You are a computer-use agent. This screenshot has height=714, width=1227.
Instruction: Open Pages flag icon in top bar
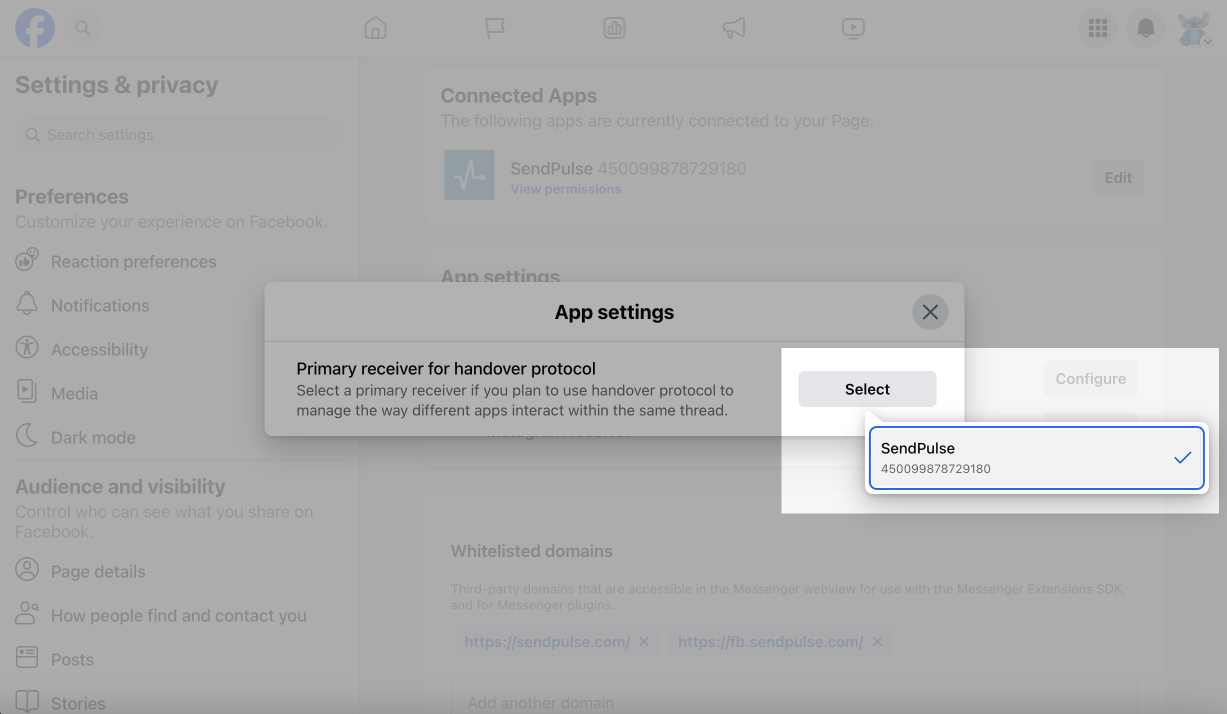[x=494, y=29]
